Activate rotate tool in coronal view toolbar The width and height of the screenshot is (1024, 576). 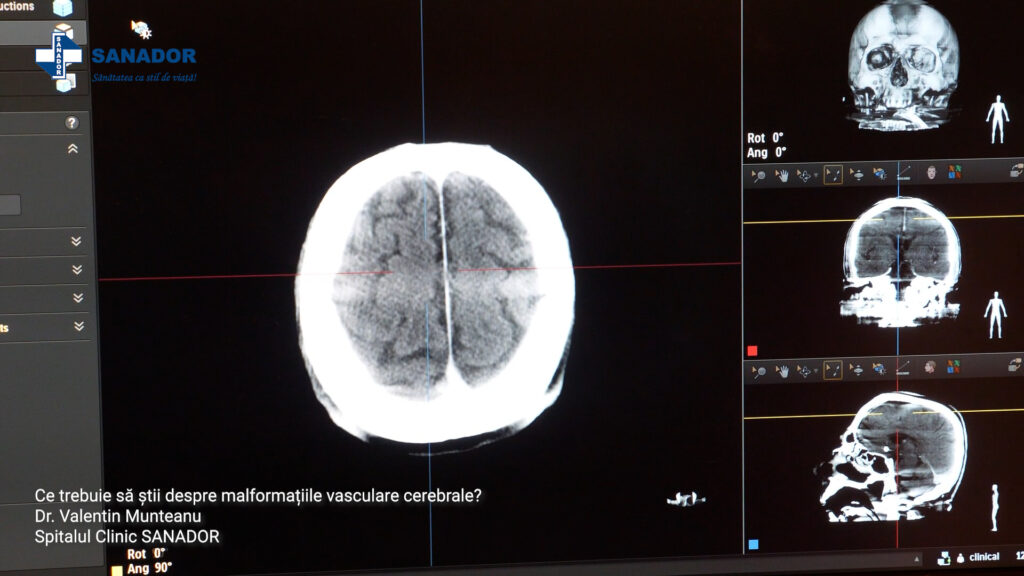tap(803, 175)
